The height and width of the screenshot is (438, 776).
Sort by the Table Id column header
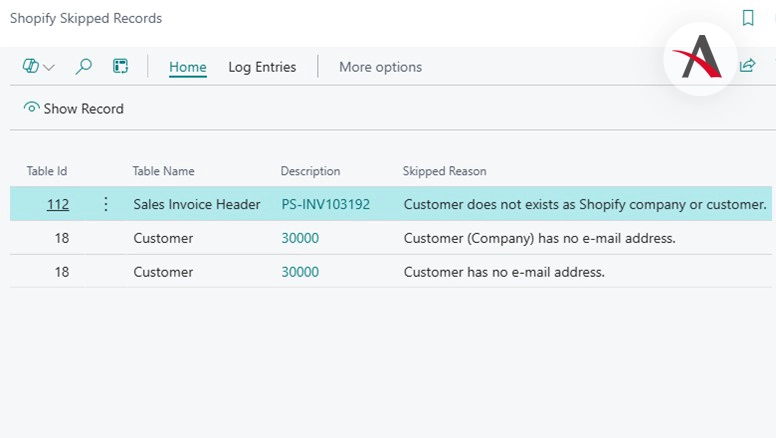(47, 171)
